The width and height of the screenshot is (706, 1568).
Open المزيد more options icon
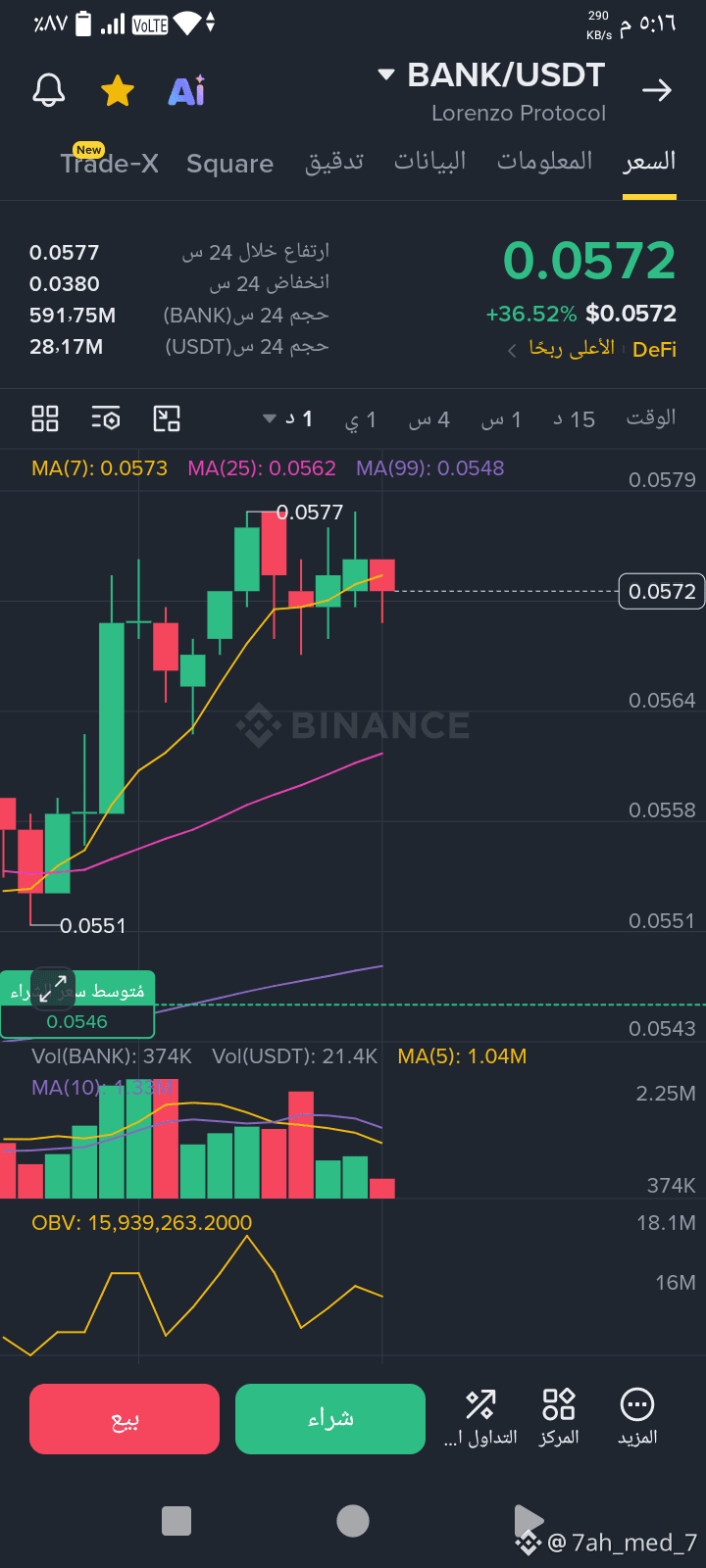[637, 1417]
